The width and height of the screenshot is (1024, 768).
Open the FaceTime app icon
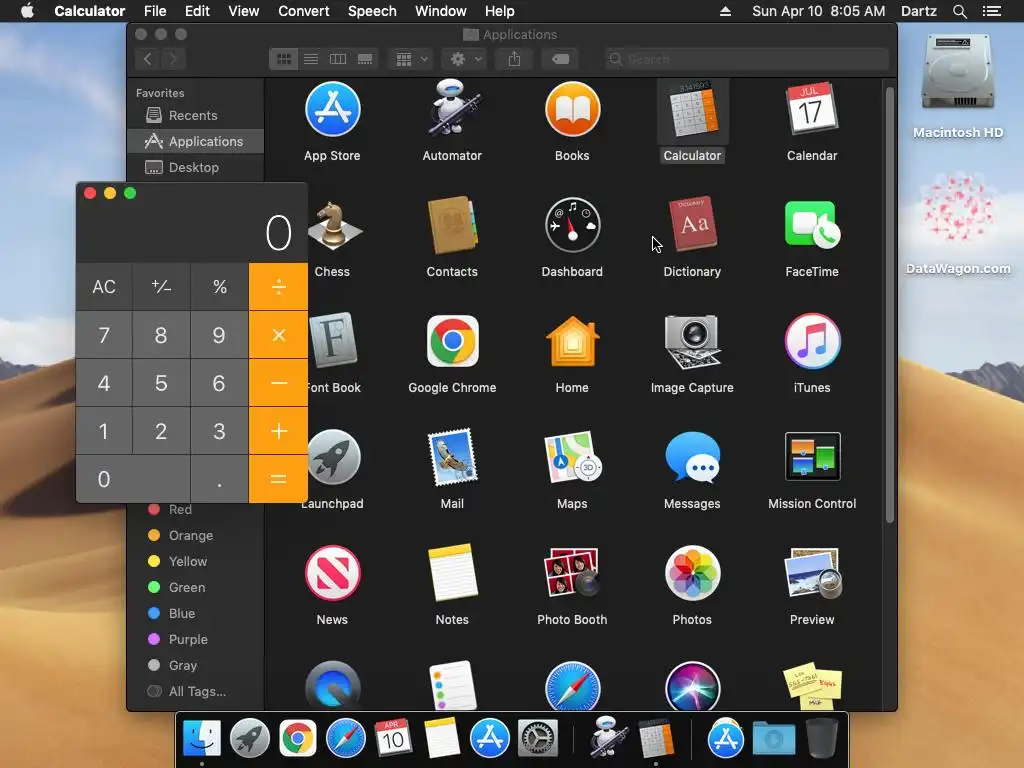tap(812, 224)
